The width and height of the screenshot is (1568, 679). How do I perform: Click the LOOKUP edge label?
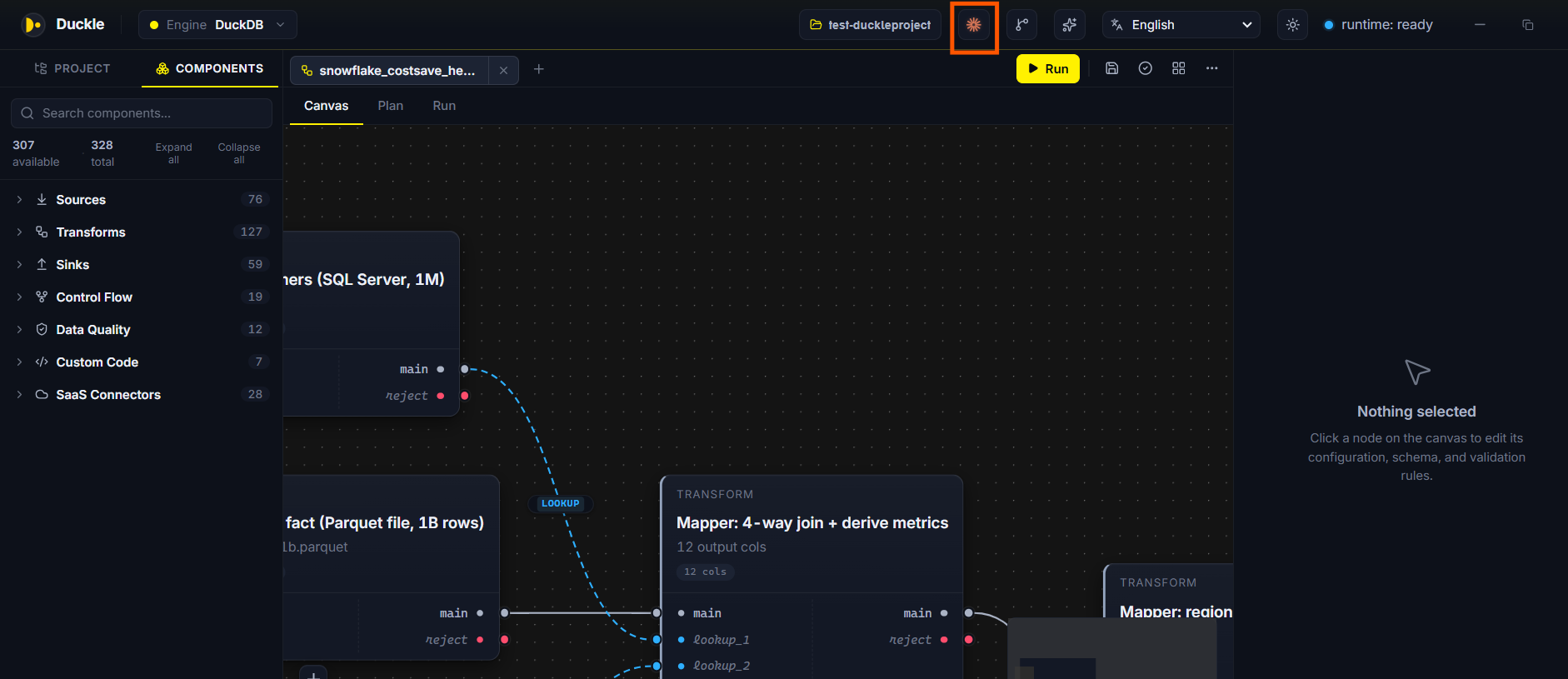click(560, 503)
